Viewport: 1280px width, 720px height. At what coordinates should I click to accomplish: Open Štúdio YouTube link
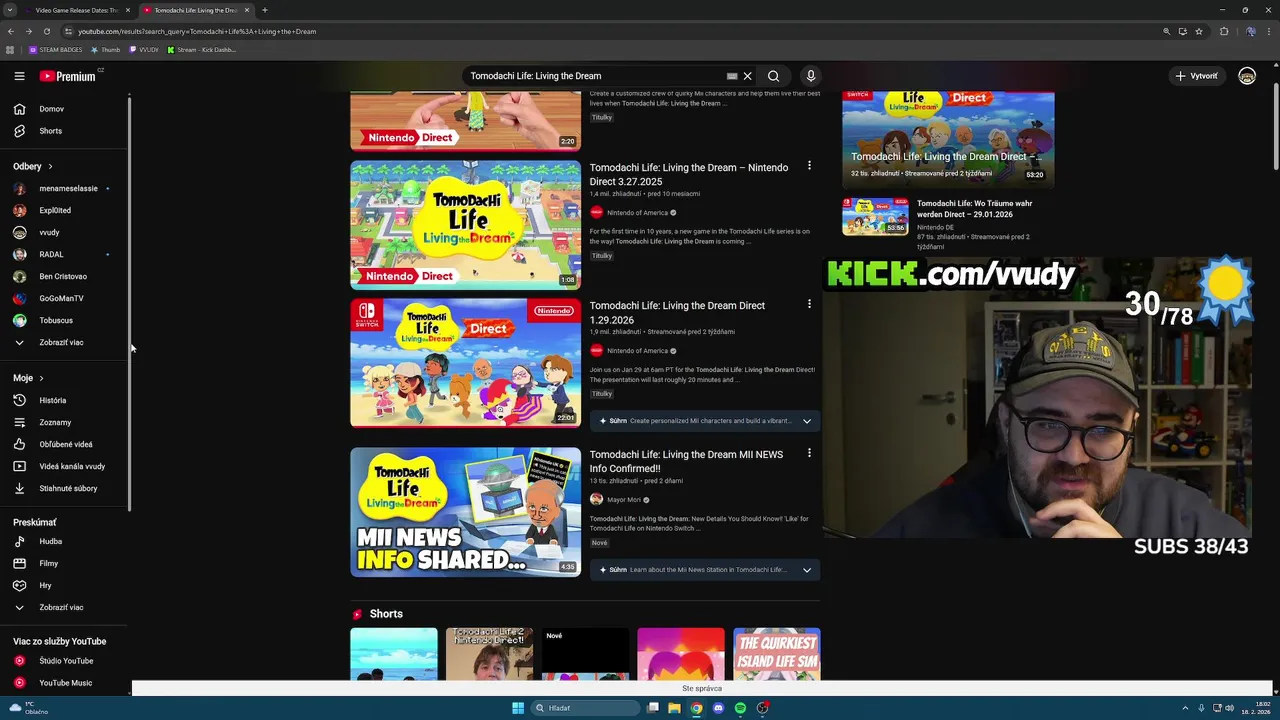[65, 661]
